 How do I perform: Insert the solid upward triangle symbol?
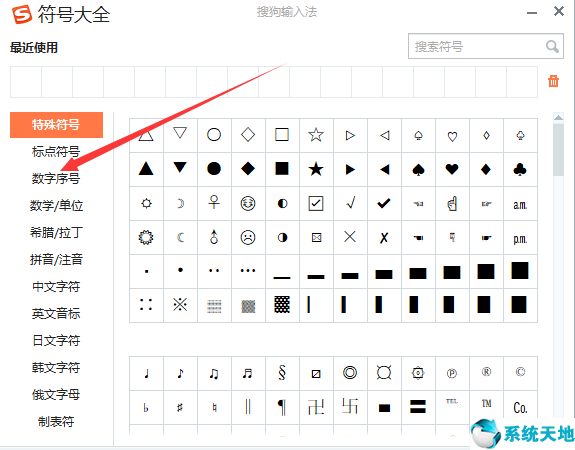[x=146, y=169]
